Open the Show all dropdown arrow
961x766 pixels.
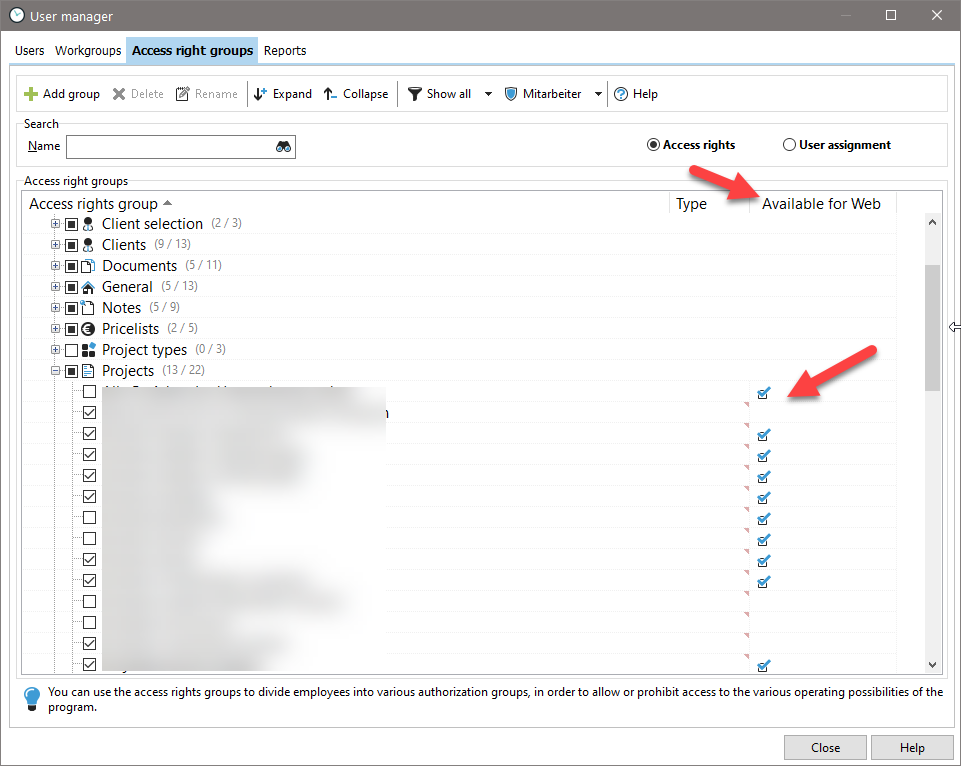[488, 94]
